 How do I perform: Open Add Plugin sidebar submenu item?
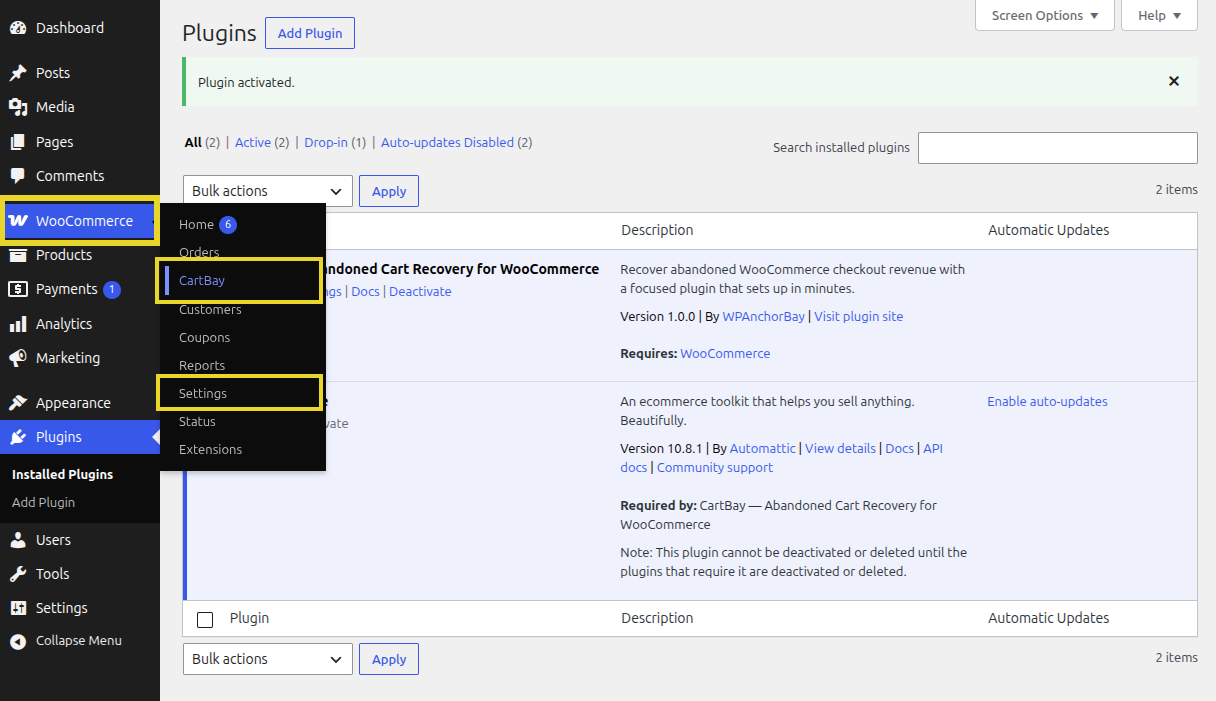[x=44, y=503]
